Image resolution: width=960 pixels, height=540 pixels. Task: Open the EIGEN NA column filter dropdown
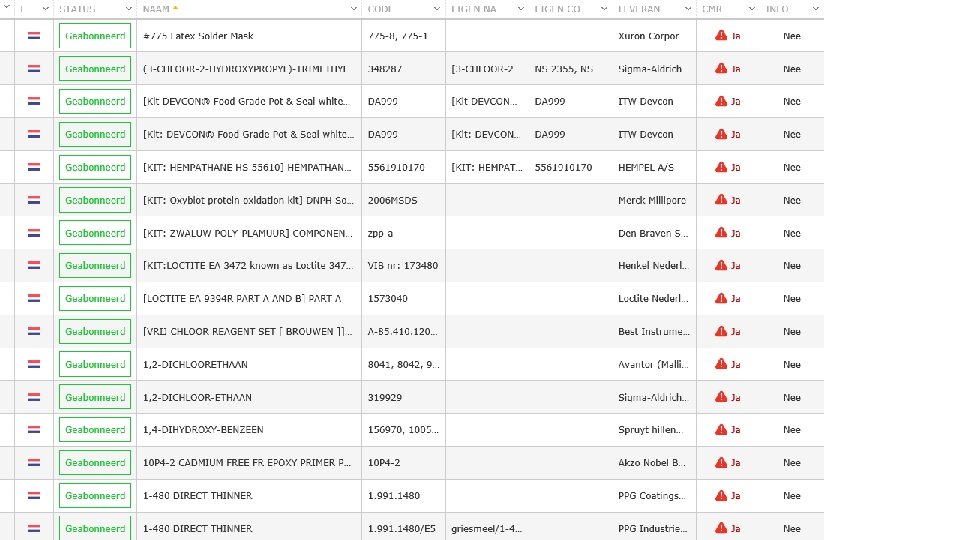coord(520,9)
